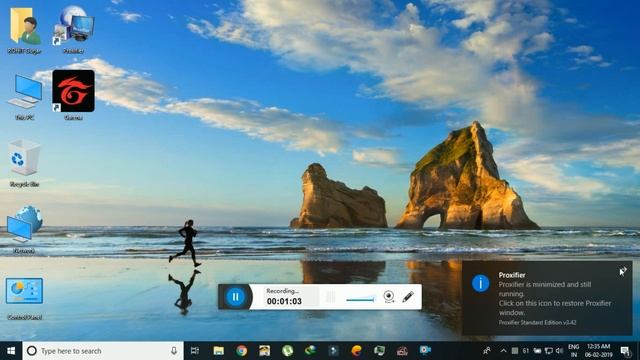The width and height of the screenshot is (640, 360).
Task: Click the recording bar's volume level slider
Action: [x=360, y=299]
